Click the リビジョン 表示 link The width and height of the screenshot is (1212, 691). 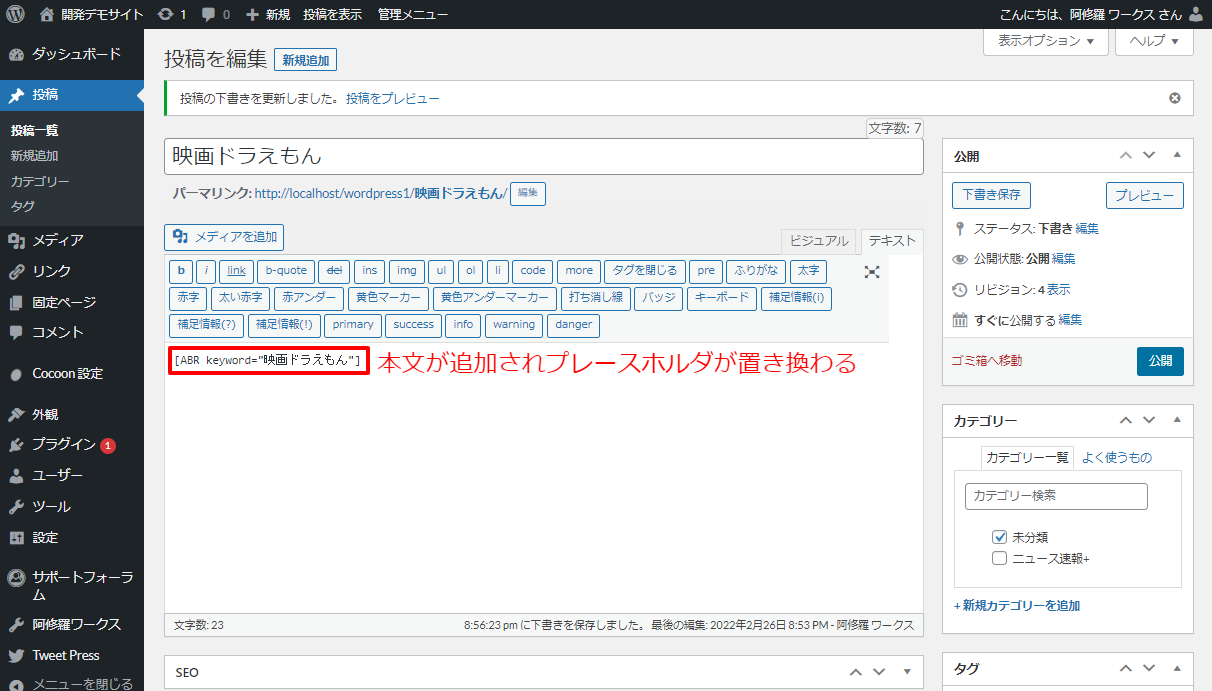(x=1059, y=290)
